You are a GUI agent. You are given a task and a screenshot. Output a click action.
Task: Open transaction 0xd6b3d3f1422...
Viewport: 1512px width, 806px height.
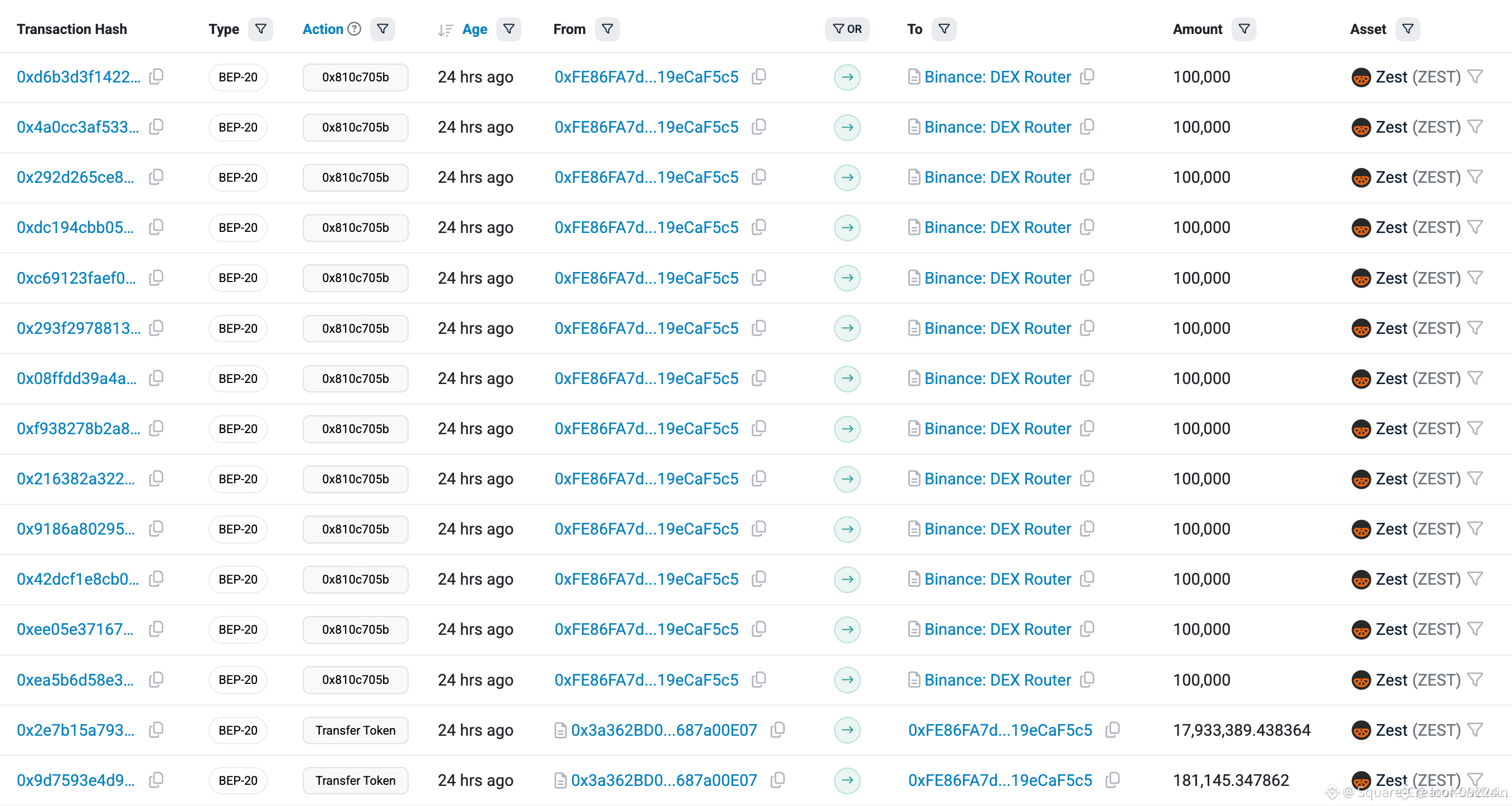(x=79, y=77)
